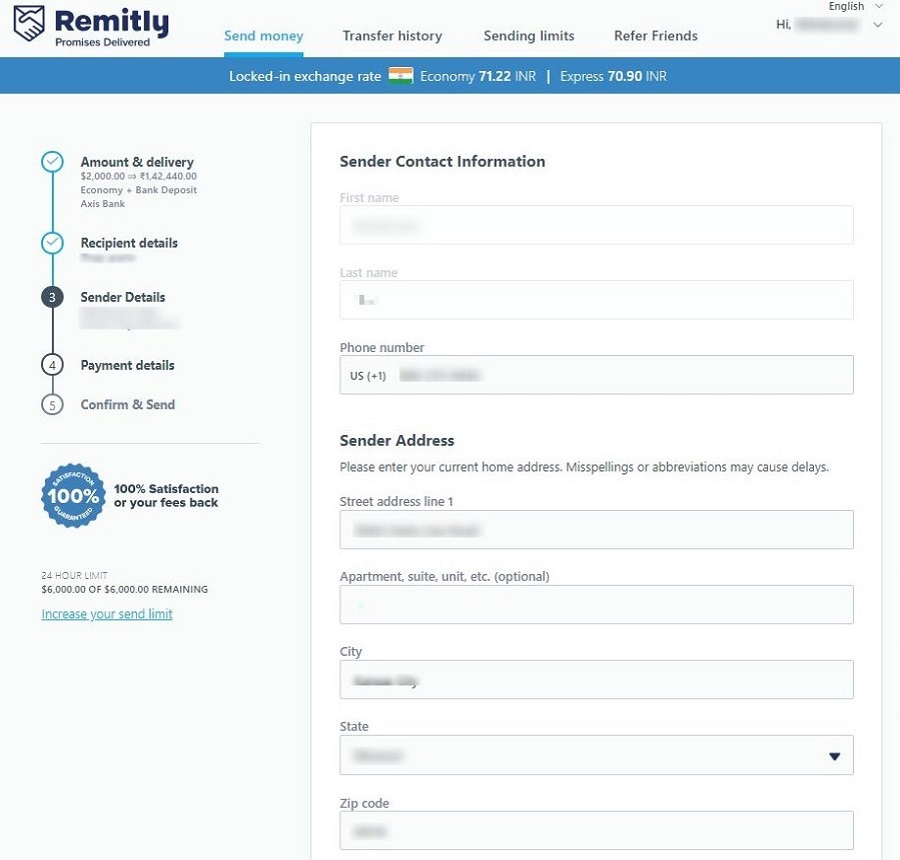Open the State dropdown list
The image size is (900, 860).
click(x=596, y=756)
